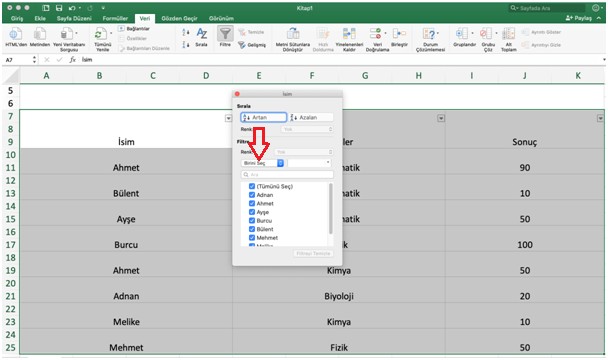Click the Azalan descending sort button

(311, 117)
